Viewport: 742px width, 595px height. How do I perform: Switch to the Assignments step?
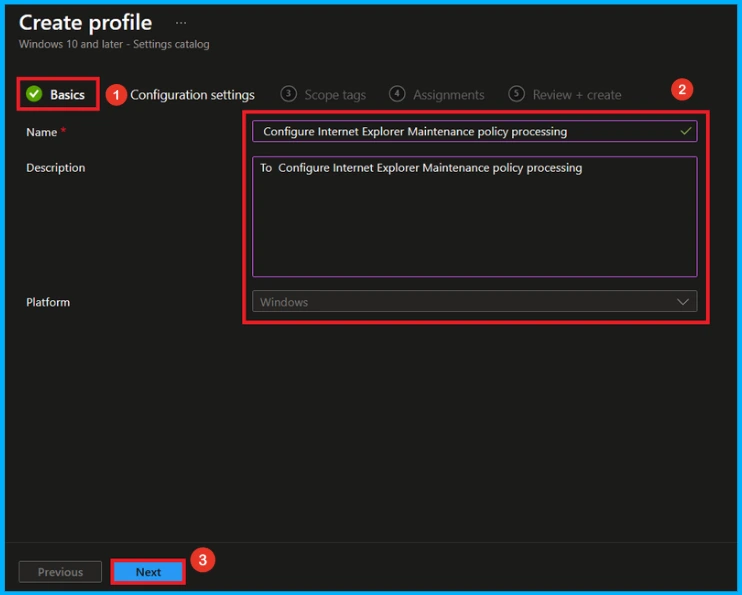pyautogui.click(x=437, y=95)
